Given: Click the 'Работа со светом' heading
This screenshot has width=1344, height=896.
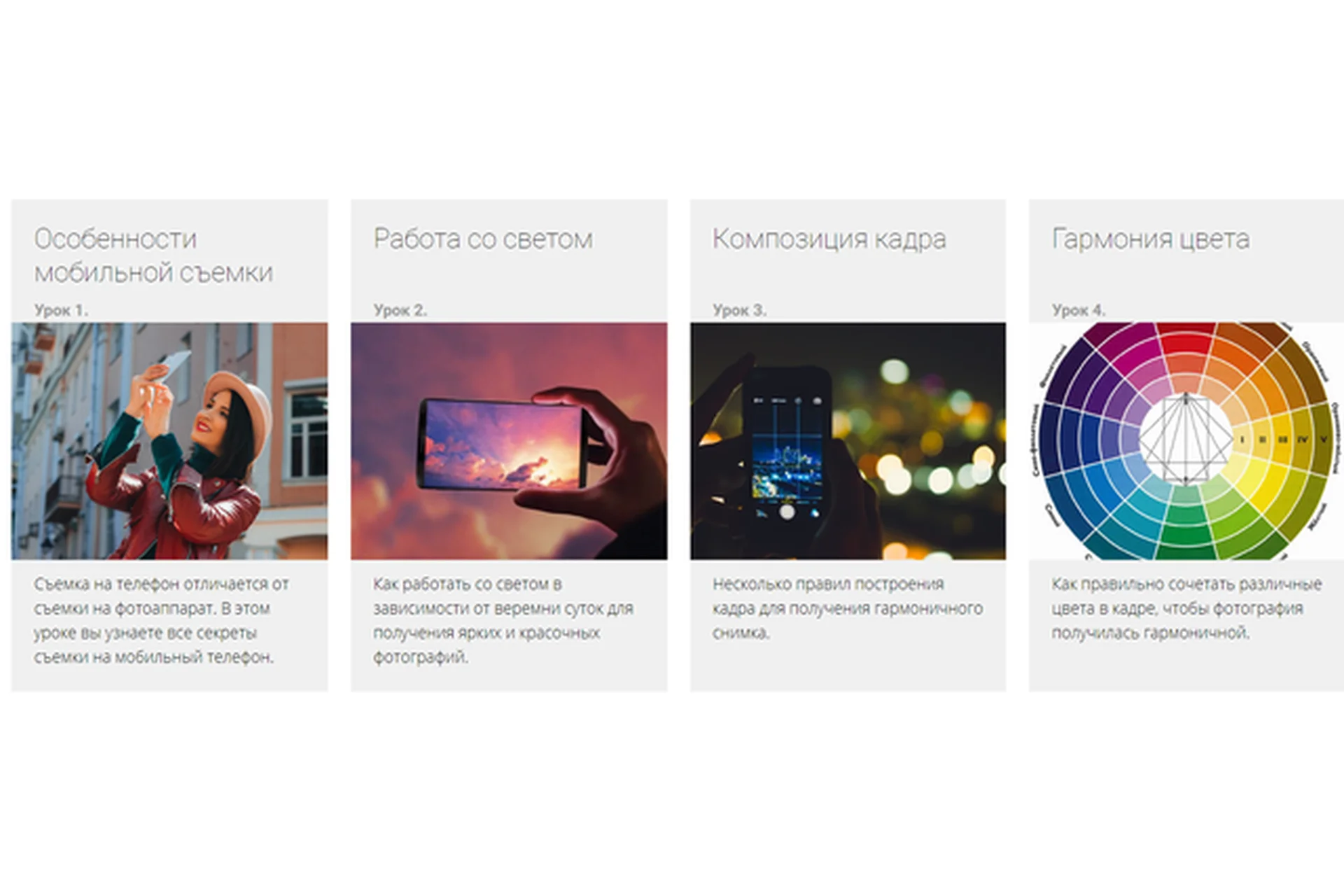Looking at the screenshot, I should pyautogui.click(x=483, y=239).
